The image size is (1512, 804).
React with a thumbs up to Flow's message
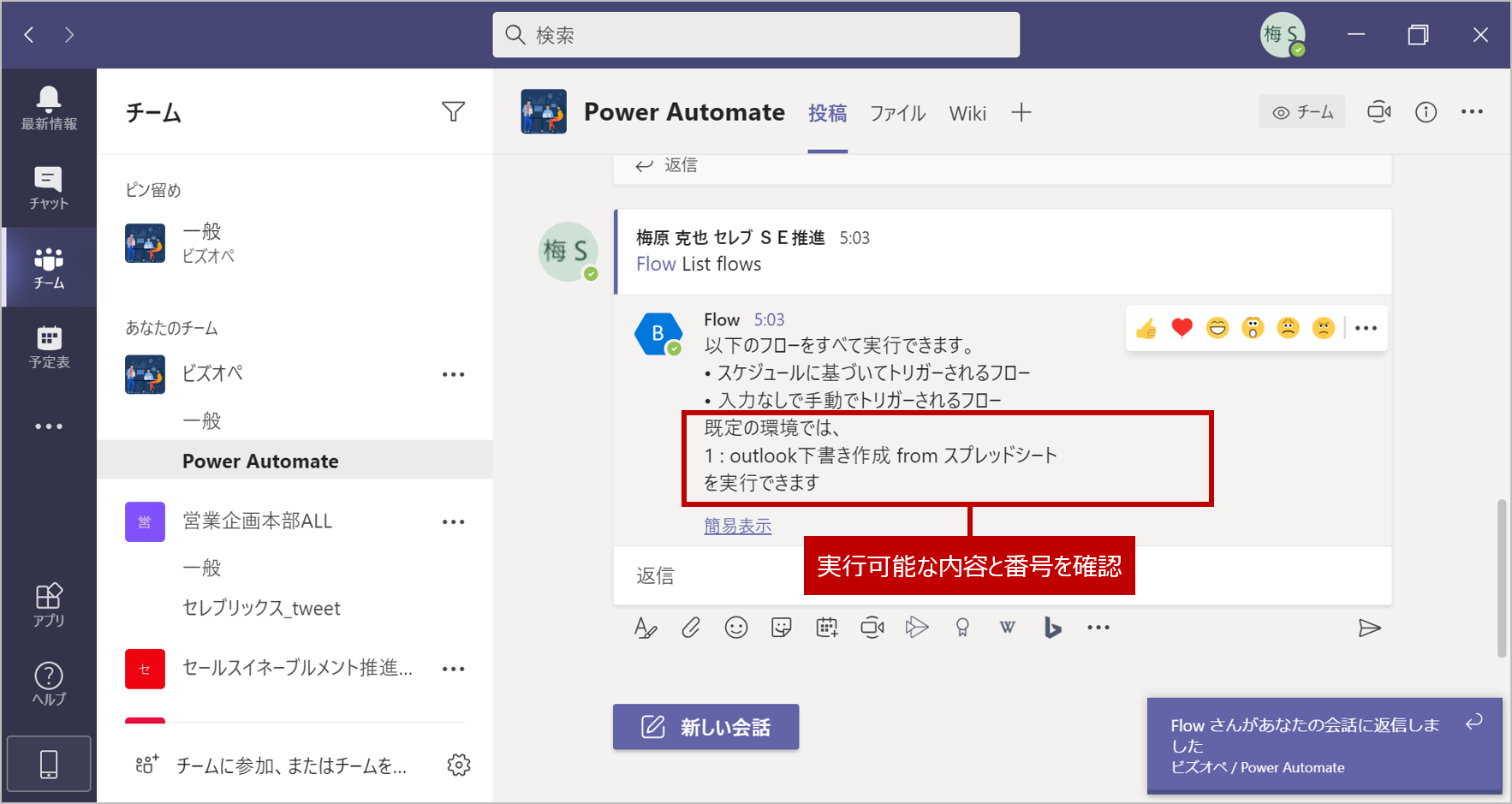click(x=1146, y=327)
